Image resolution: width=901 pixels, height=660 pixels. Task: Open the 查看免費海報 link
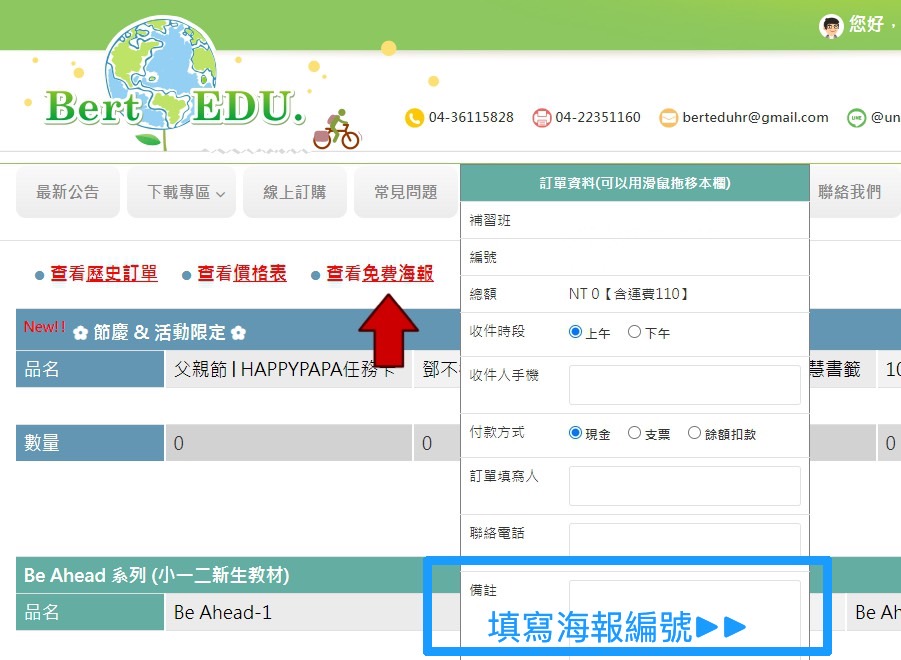point(380,273)
